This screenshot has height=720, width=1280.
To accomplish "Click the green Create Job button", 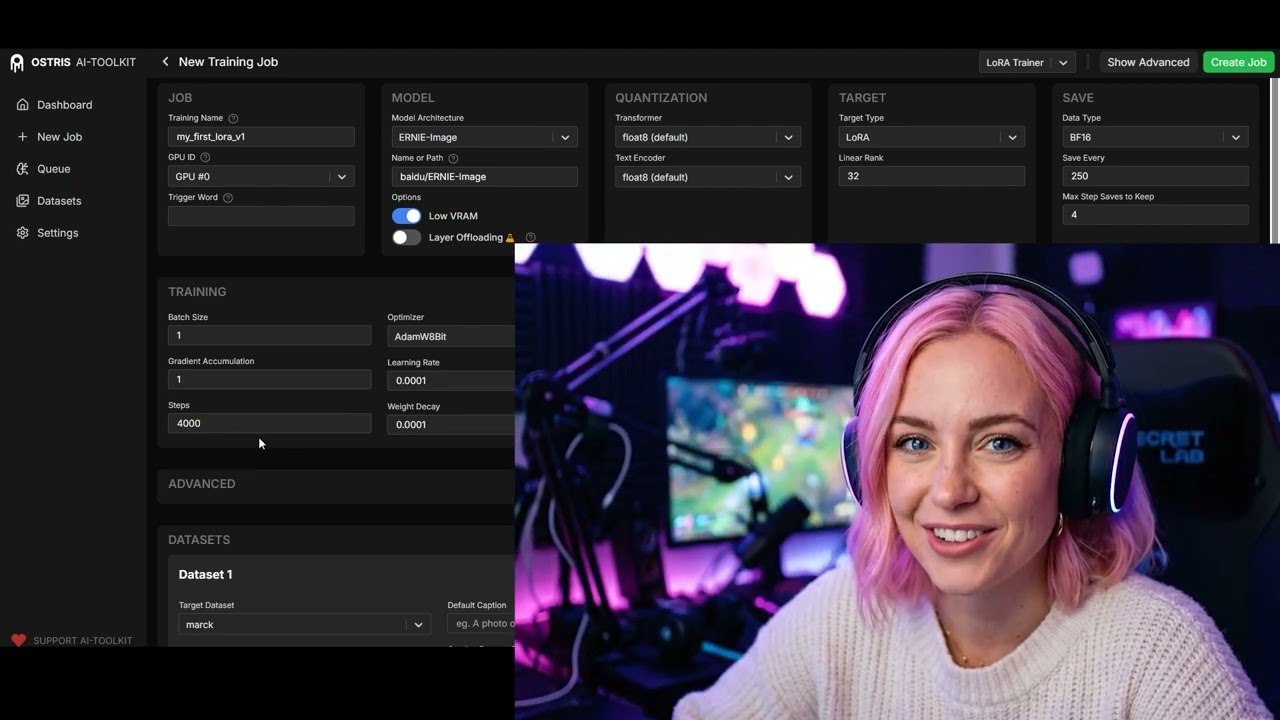I will coord(1238,62).
